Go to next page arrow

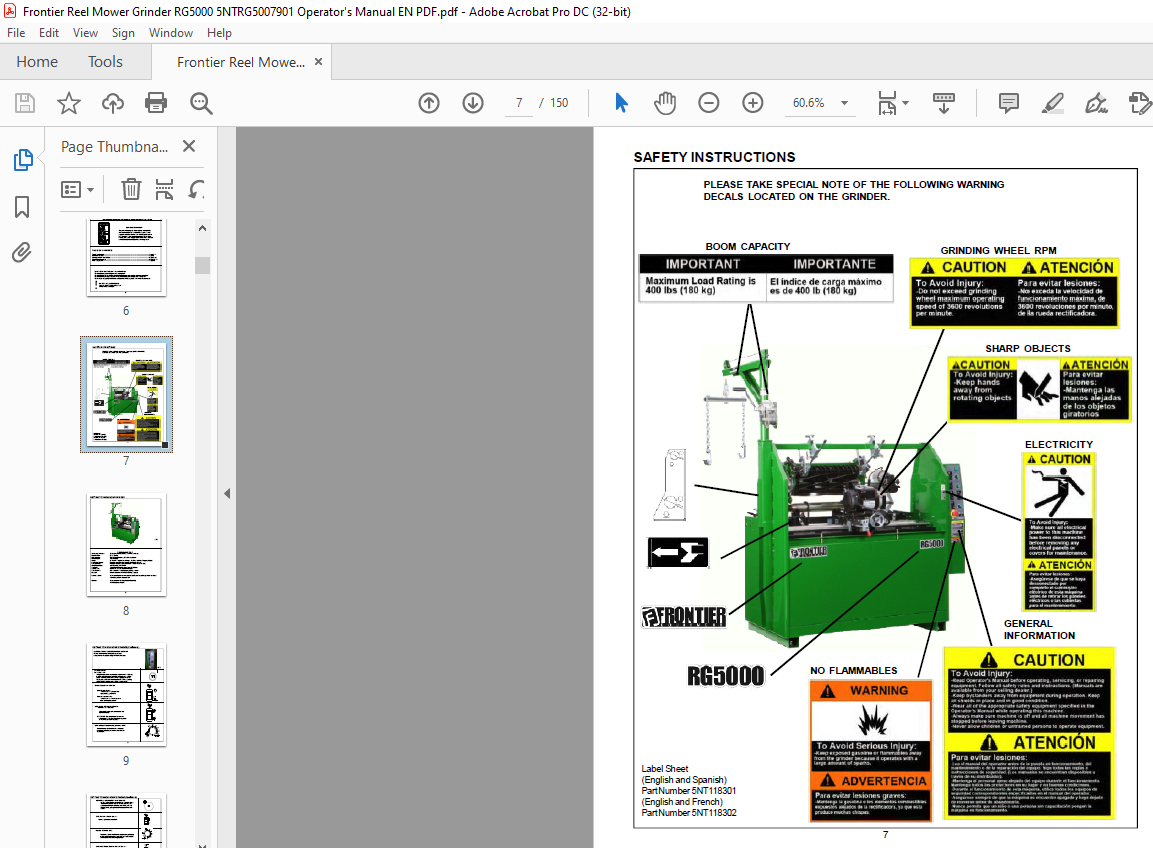[x=473, y=103]
